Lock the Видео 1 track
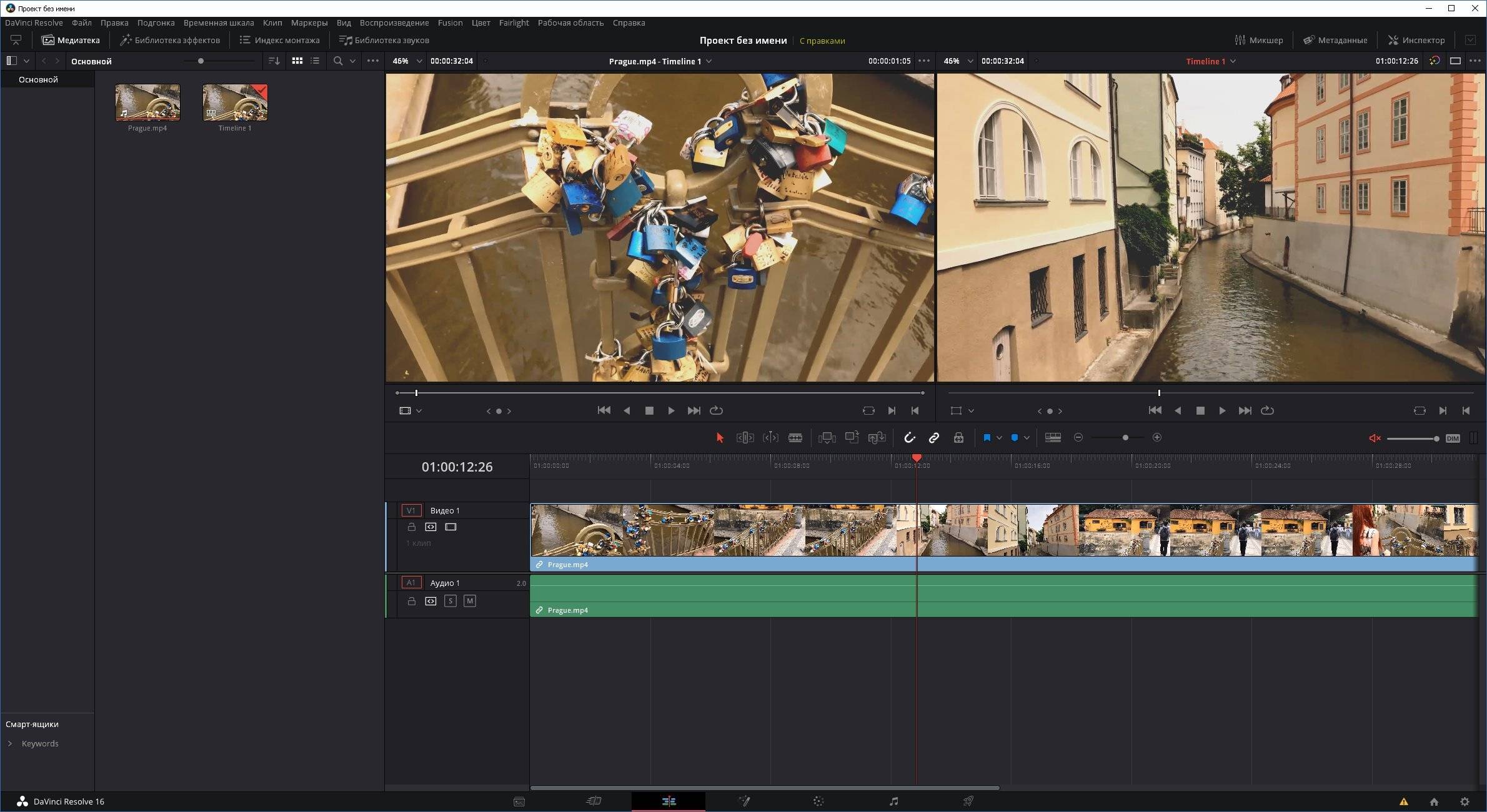Viewport: 1487px width, 812px height. click(x=411, y=527)
